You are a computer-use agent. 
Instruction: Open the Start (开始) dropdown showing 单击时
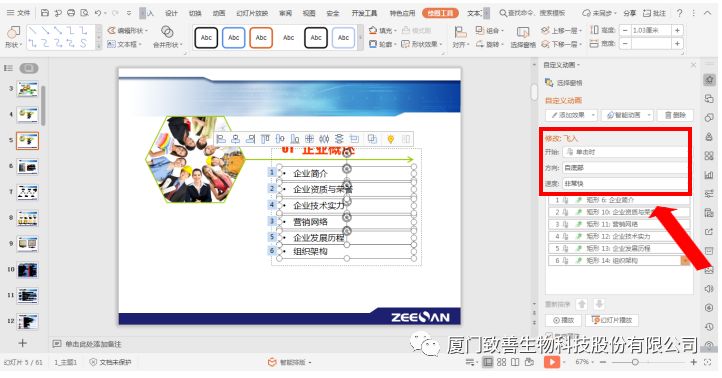[625, 152]
